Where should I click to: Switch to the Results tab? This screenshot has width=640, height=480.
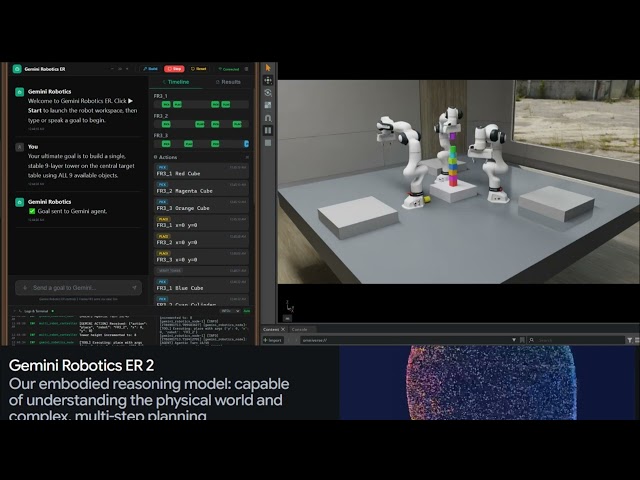[x=228, y=82]
